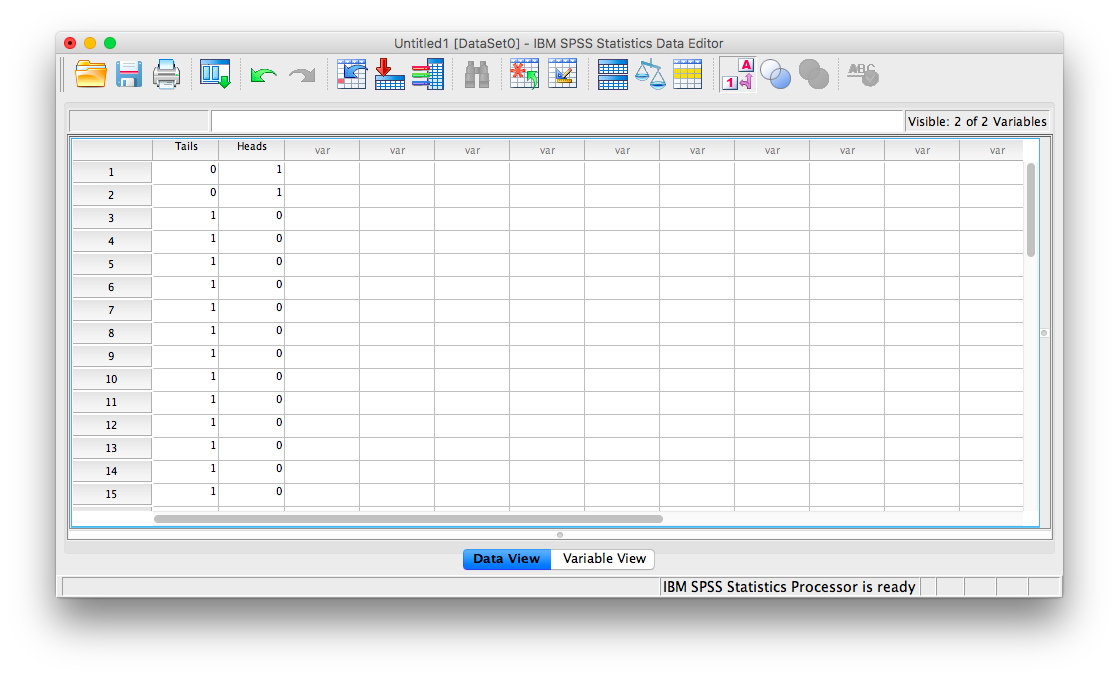Click the Use Variable Sets overlapping circles icon

pos(775,75)
